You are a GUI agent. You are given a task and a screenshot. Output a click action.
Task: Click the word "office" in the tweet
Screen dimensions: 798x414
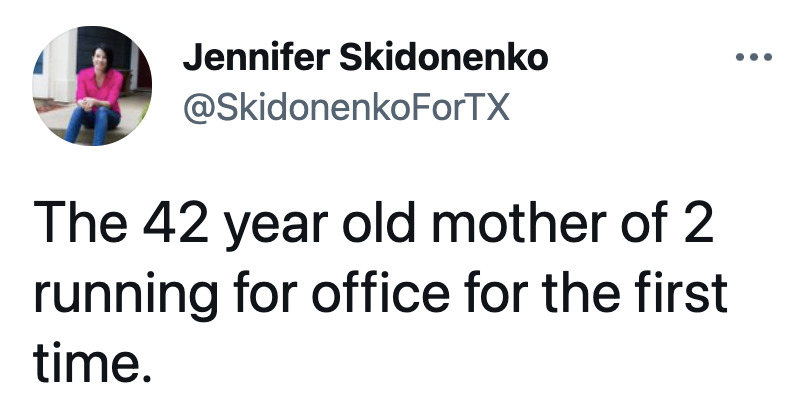point(381,294)
